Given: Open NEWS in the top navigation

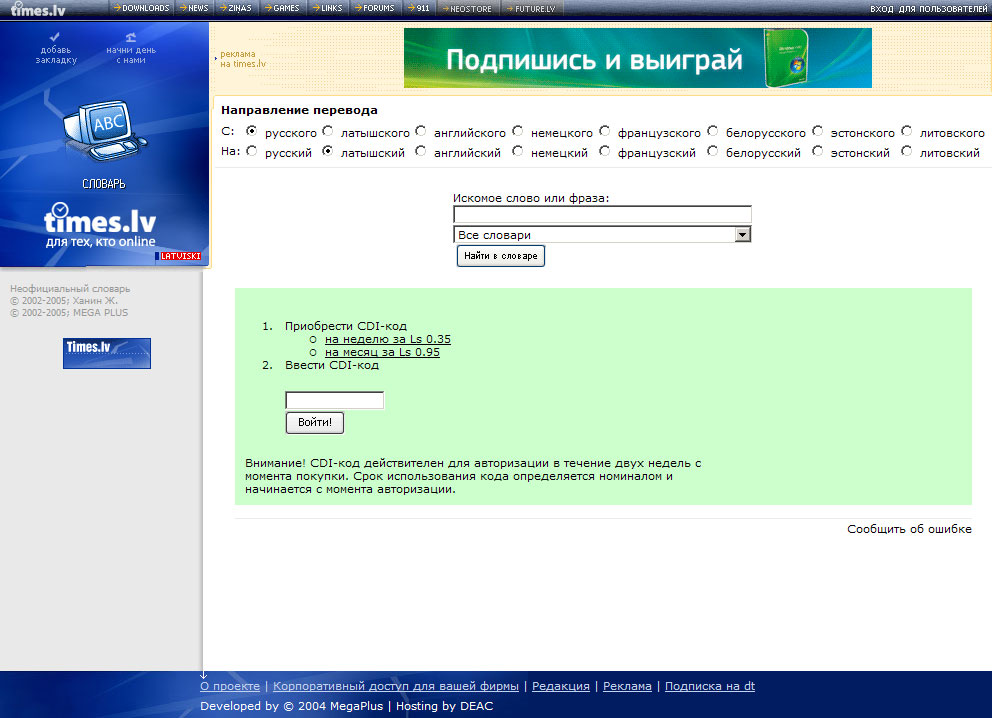Looking at the screenshot, I should [194, 8].
